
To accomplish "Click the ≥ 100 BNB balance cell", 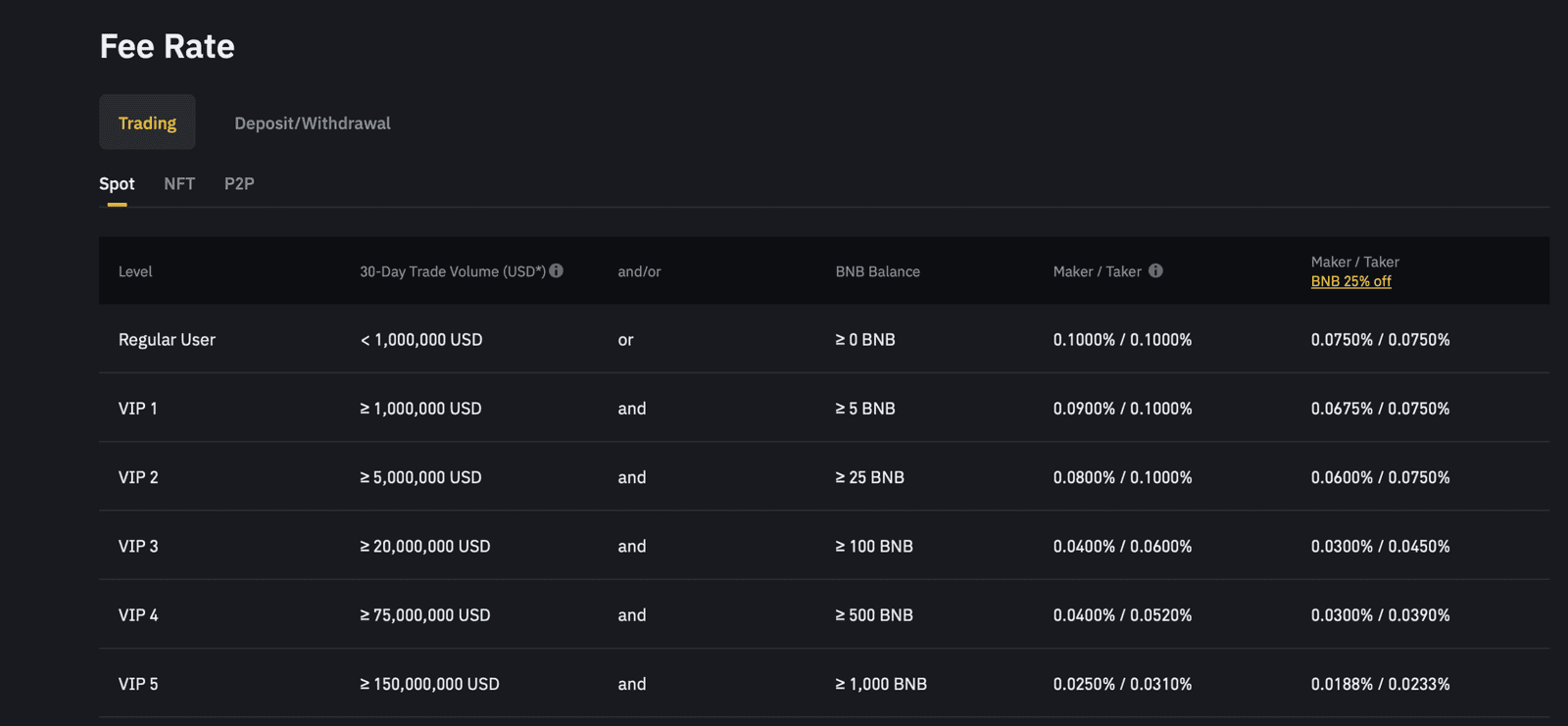I will [874, 546].
